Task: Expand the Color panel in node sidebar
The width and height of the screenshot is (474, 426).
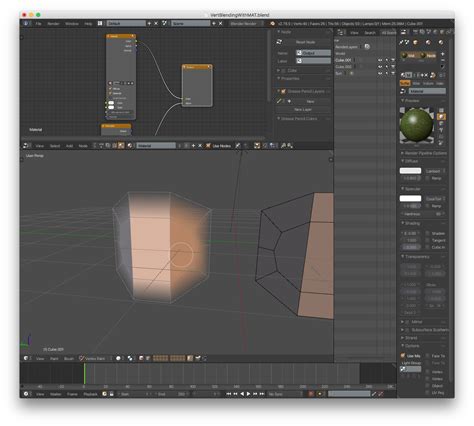Action: pyautogui.click(x=279, y=71)
